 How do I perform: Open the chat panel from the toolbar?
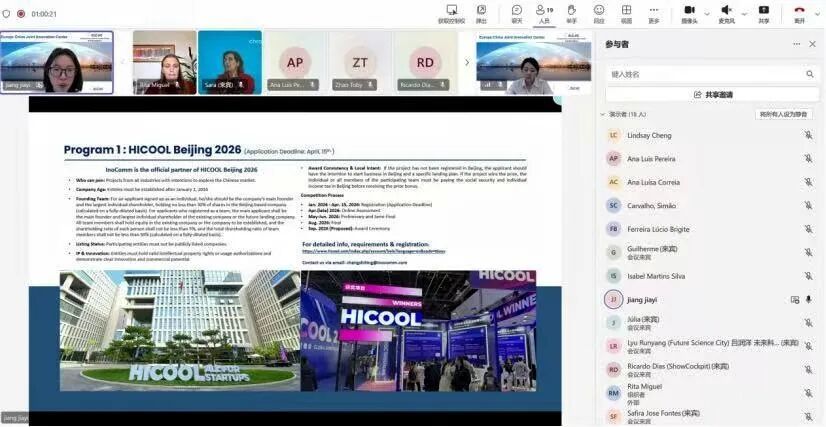click(x=516, y=11)
